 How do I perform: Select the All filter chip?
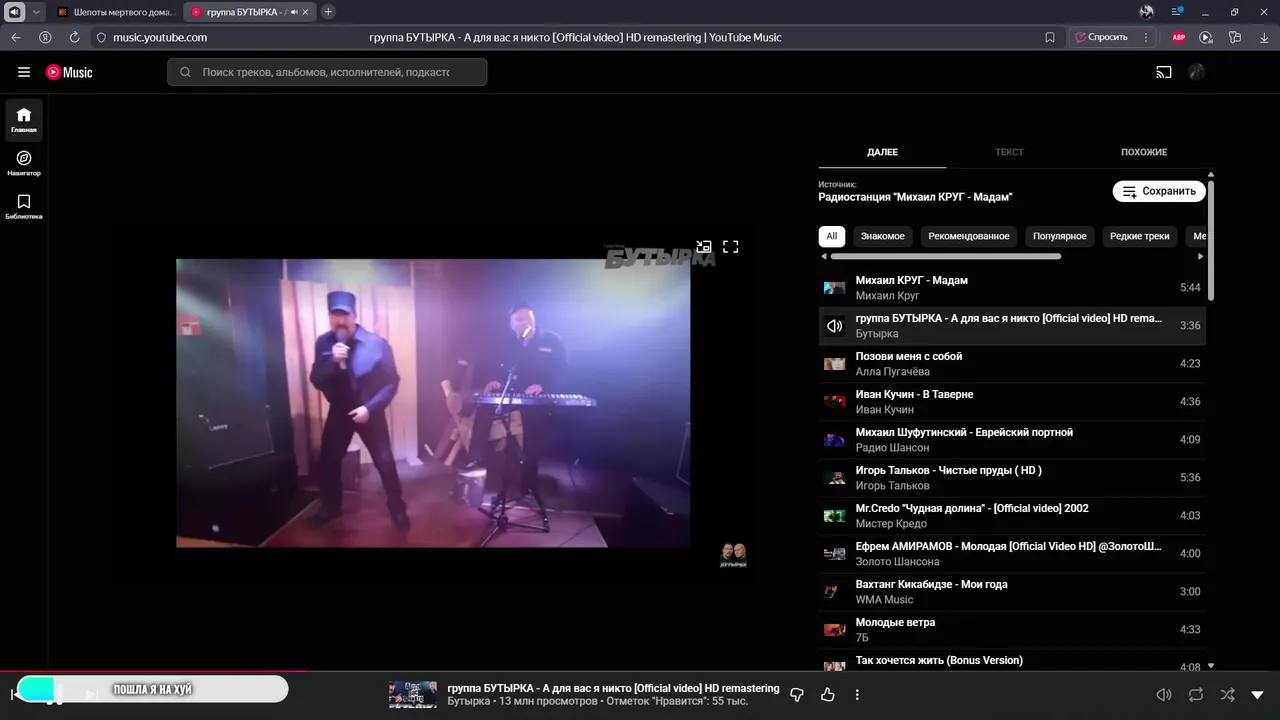(831, 236)
